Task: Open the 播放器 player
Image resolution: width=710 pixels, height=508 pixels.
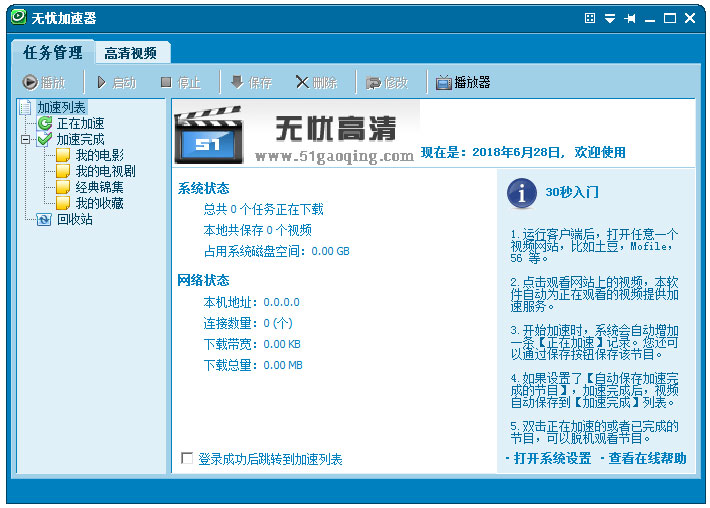Action: [463, 82]
